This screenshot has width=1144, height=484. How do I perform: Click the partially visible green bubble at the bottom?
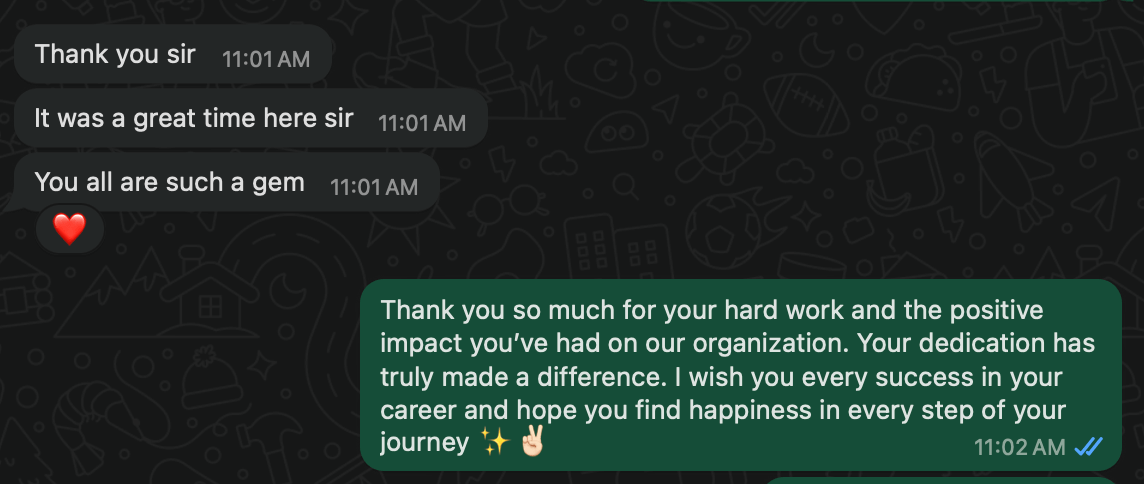950,480
